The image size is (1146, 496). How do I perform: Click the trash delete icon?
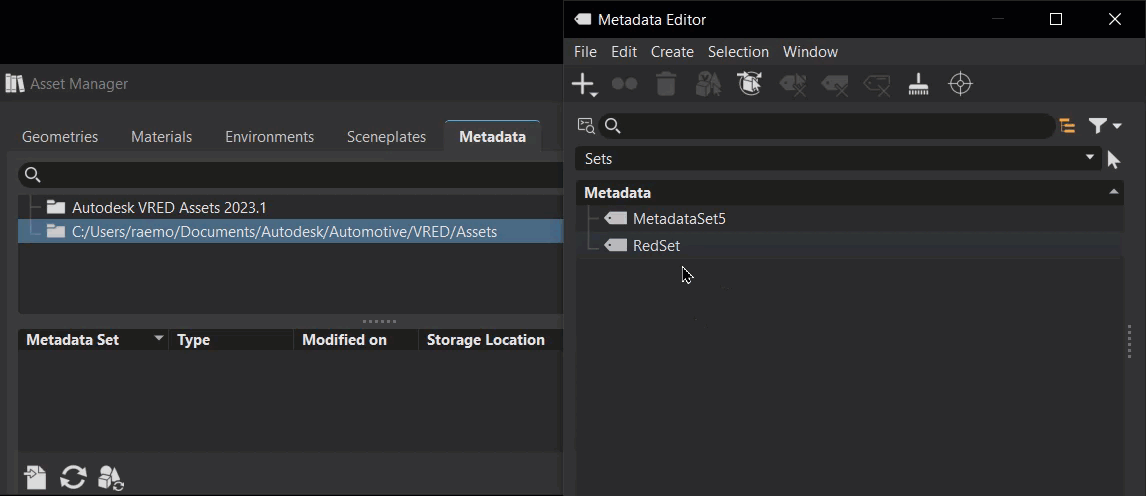[x=666, y=86]
